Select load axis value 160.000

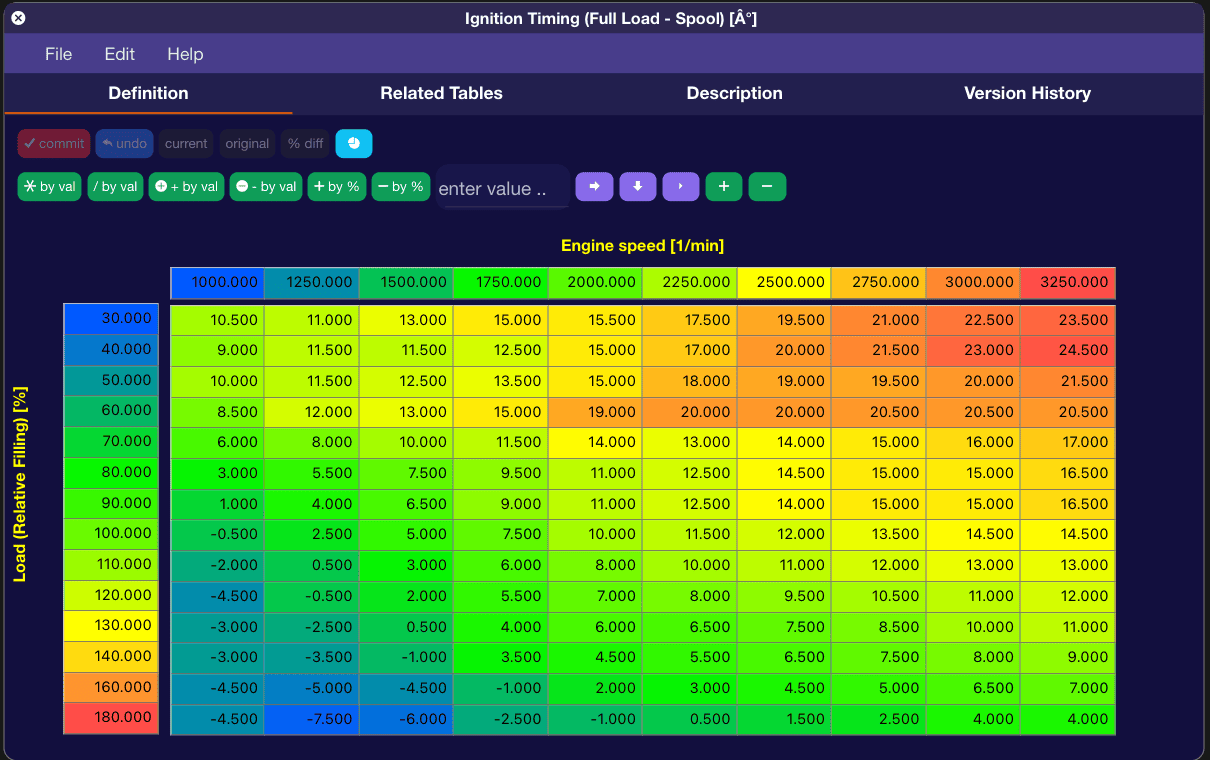pyautogui.click(x=111, y=688)
